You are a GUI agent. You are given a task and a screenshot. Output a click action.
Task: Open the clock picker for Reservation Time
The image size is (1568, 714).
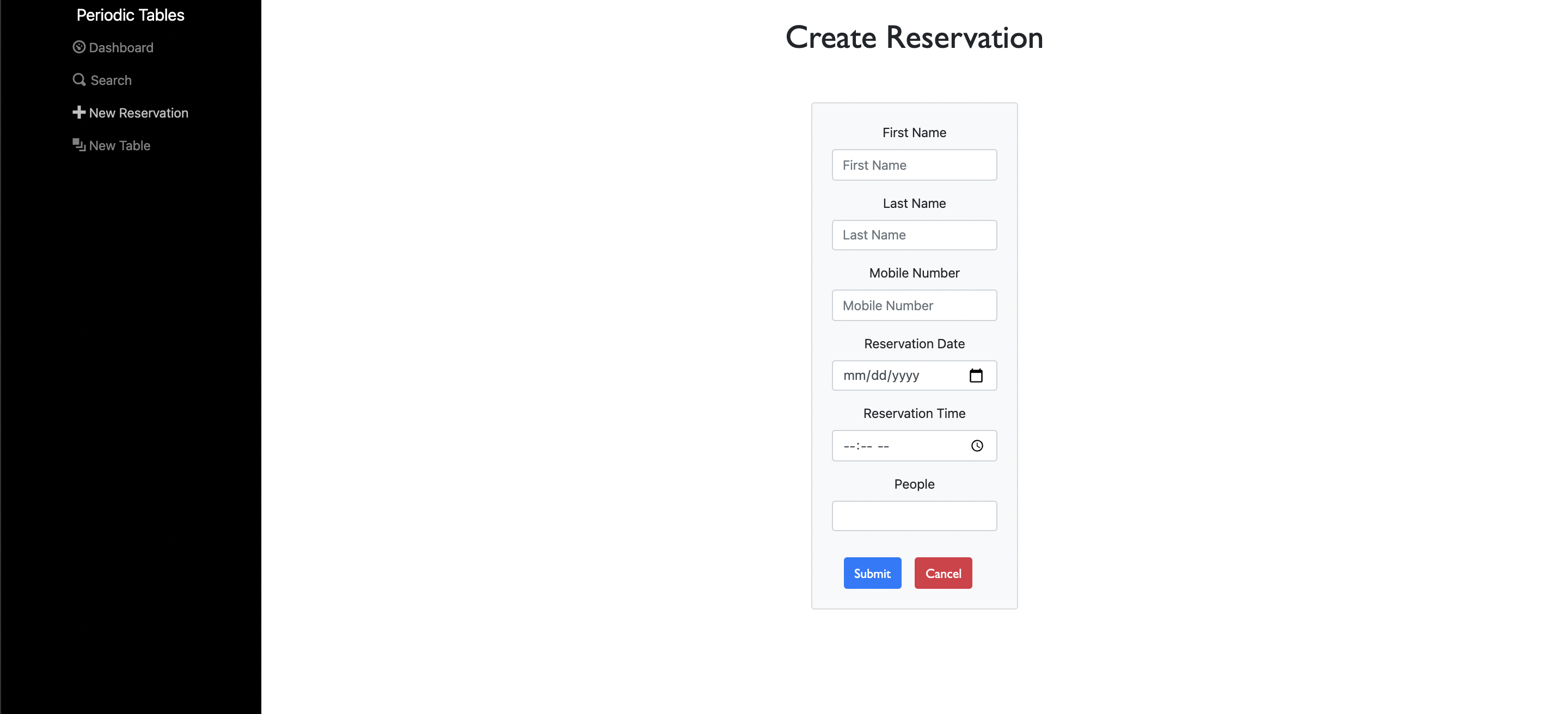pos(978,445)
